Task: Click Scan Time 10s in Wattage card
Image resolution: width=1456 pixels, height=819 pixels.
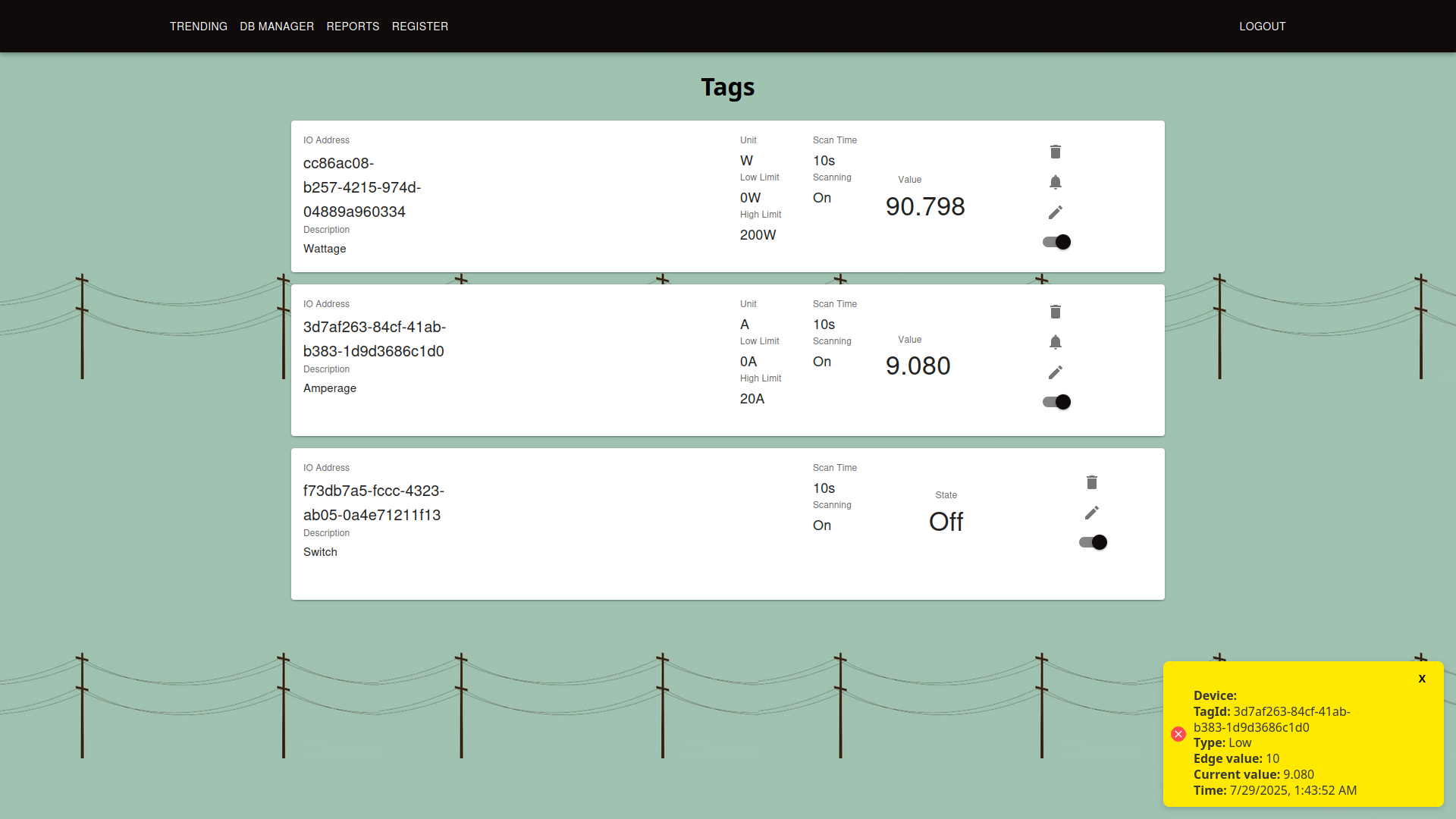Action: [x=824, y=161]
